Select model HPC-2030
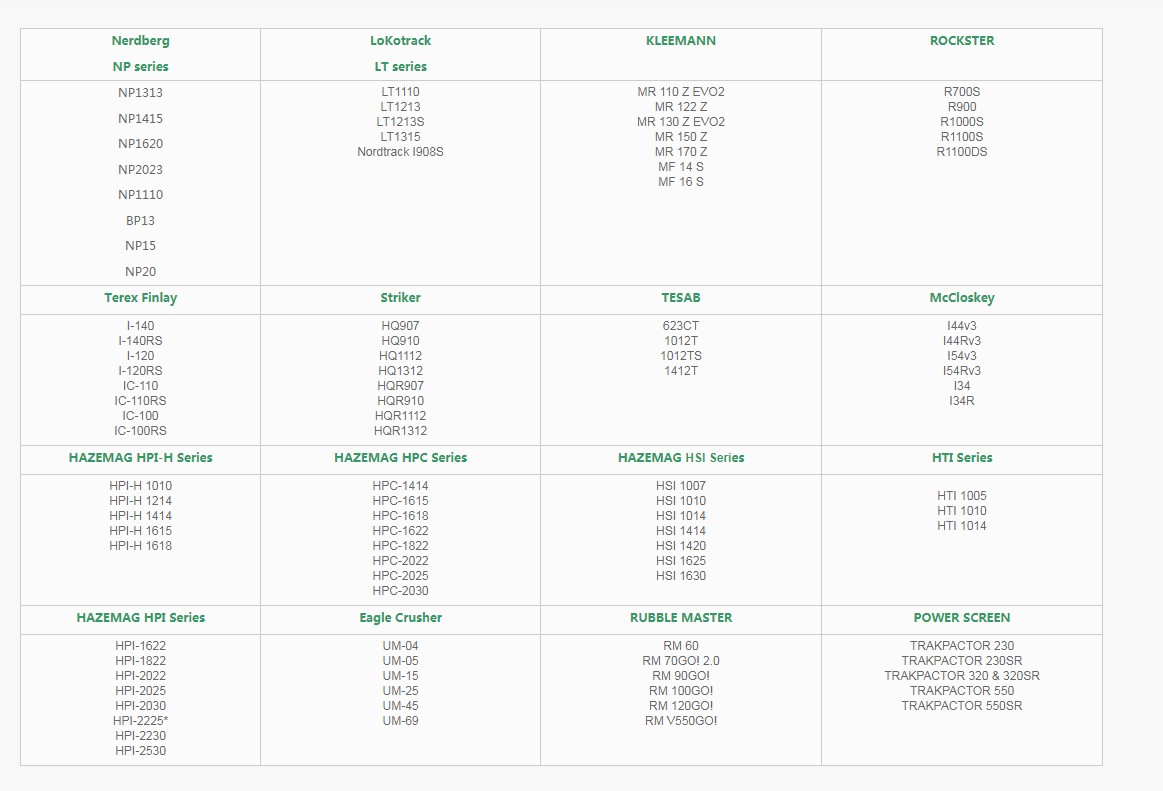Viewport: 1163px width, 791px height. (401, 591)
